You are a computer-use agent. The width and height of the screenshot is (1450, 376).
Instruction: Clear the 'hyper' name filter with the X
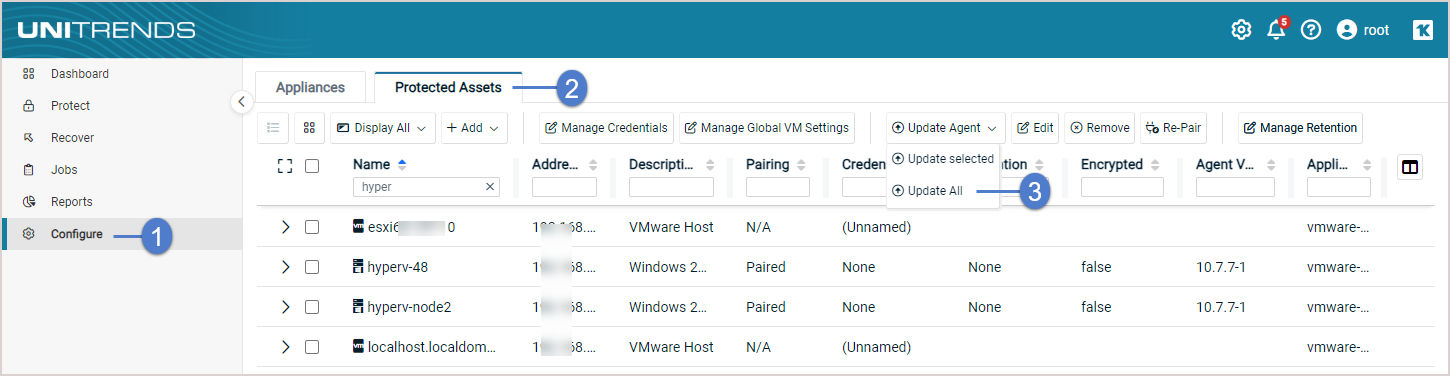pyautogui.click(x=490, y=187)
